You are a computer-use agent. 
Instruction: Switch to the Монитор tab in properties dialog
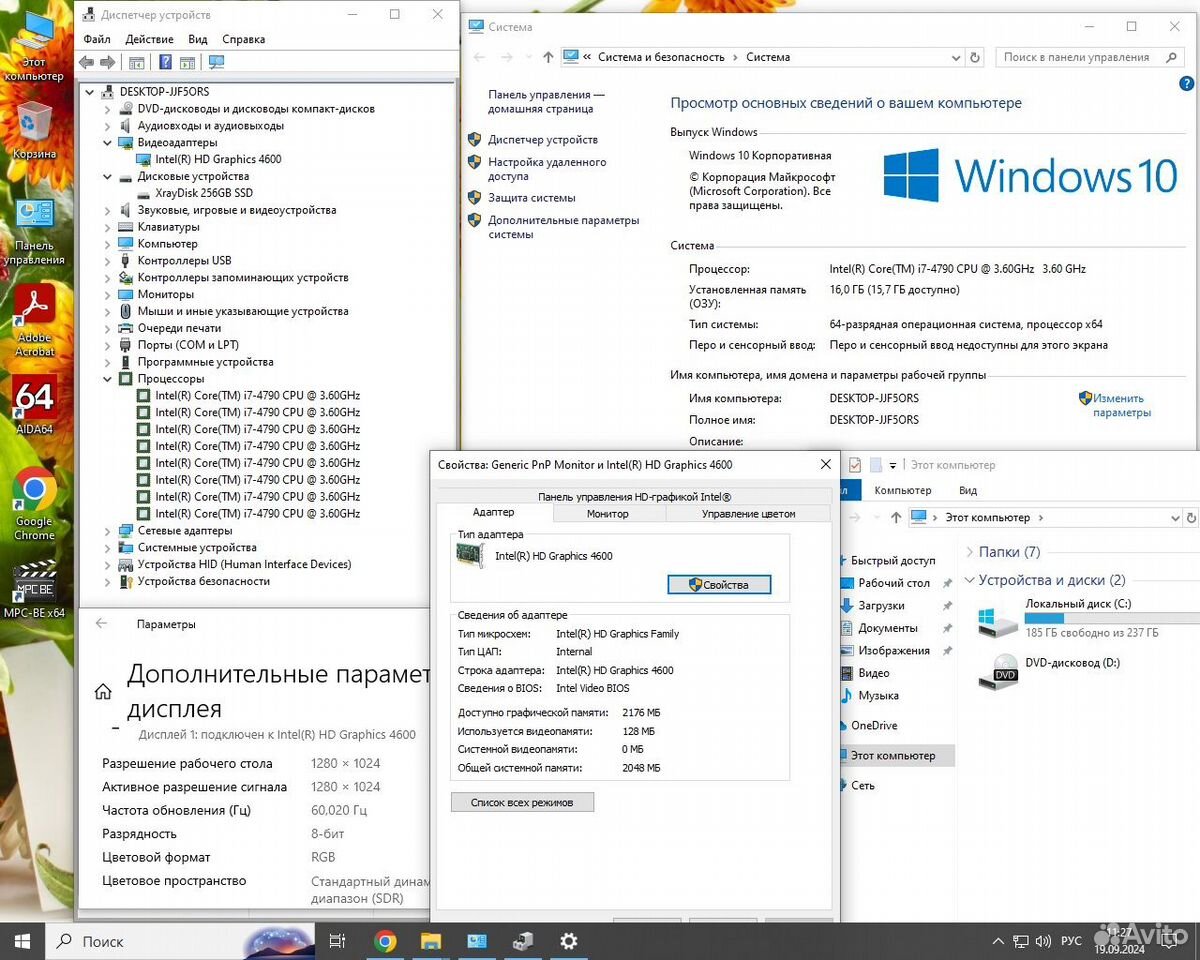(x=608, y=513)
